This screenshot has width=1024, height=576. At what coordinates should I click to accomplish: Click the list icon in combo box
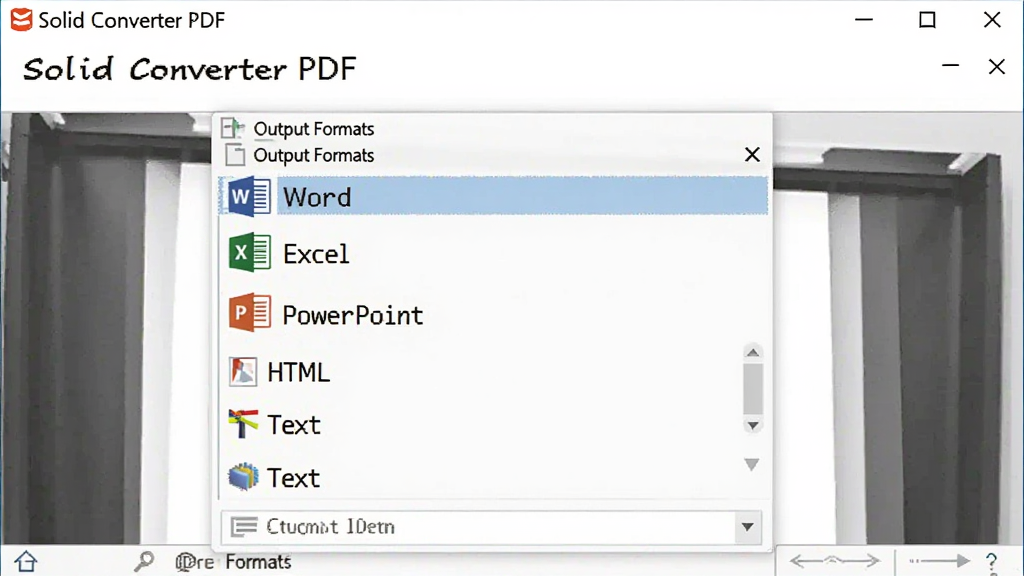point(244,526)
